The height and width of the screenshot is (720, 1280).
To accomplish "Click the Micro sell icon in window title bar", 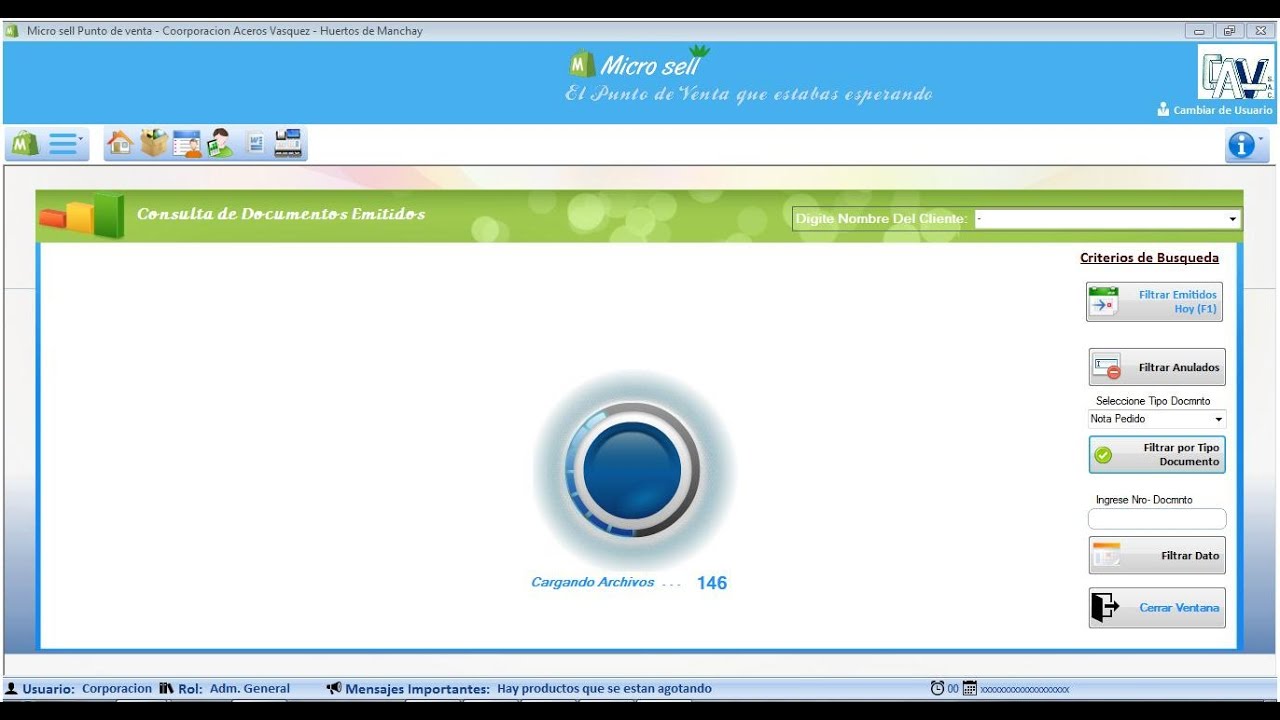I will point(12,31).
